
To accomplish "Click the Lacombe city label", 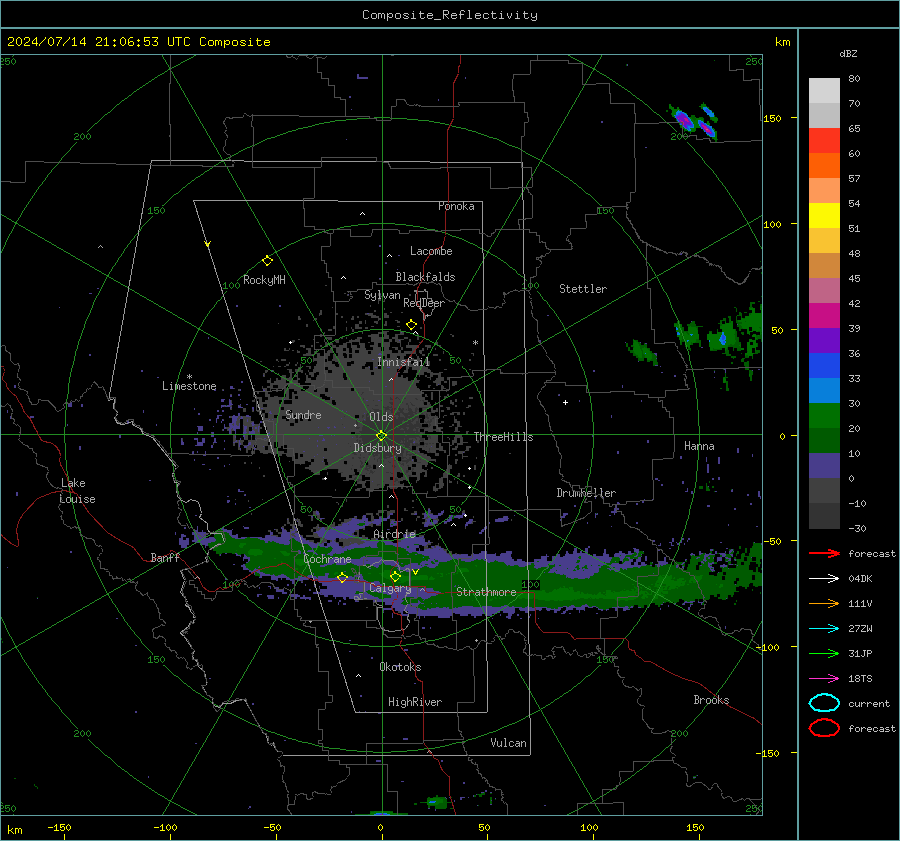I will click(x=431, y=251).
